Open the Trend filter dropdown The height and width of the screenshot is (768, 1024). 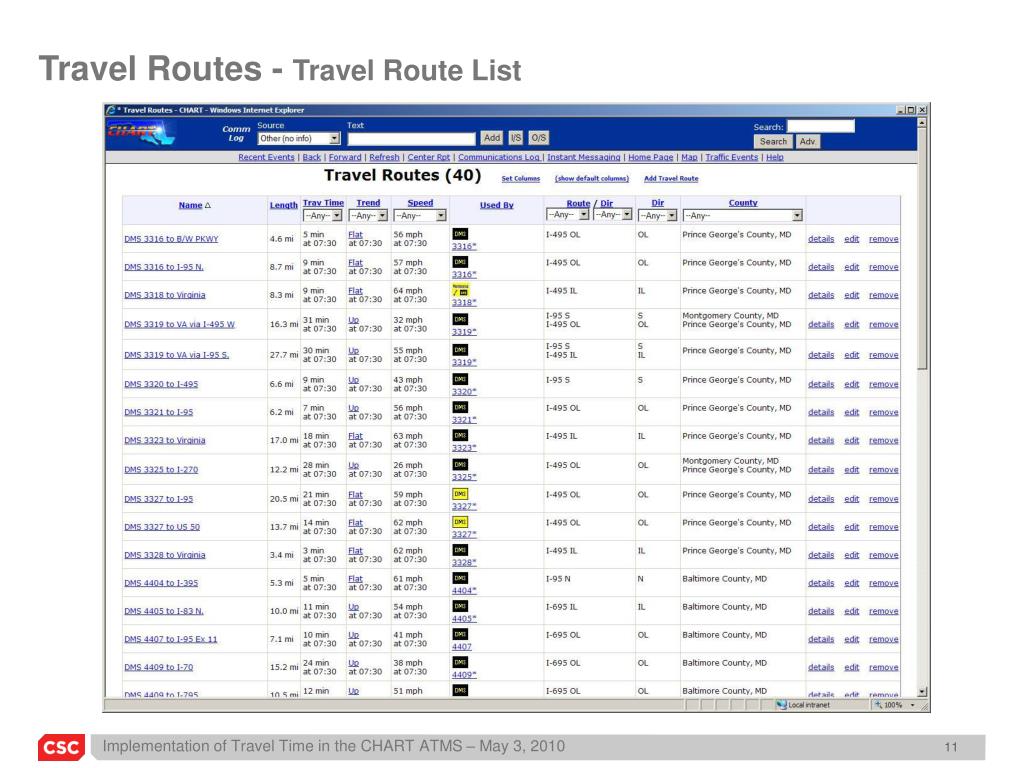coord(368,216)
